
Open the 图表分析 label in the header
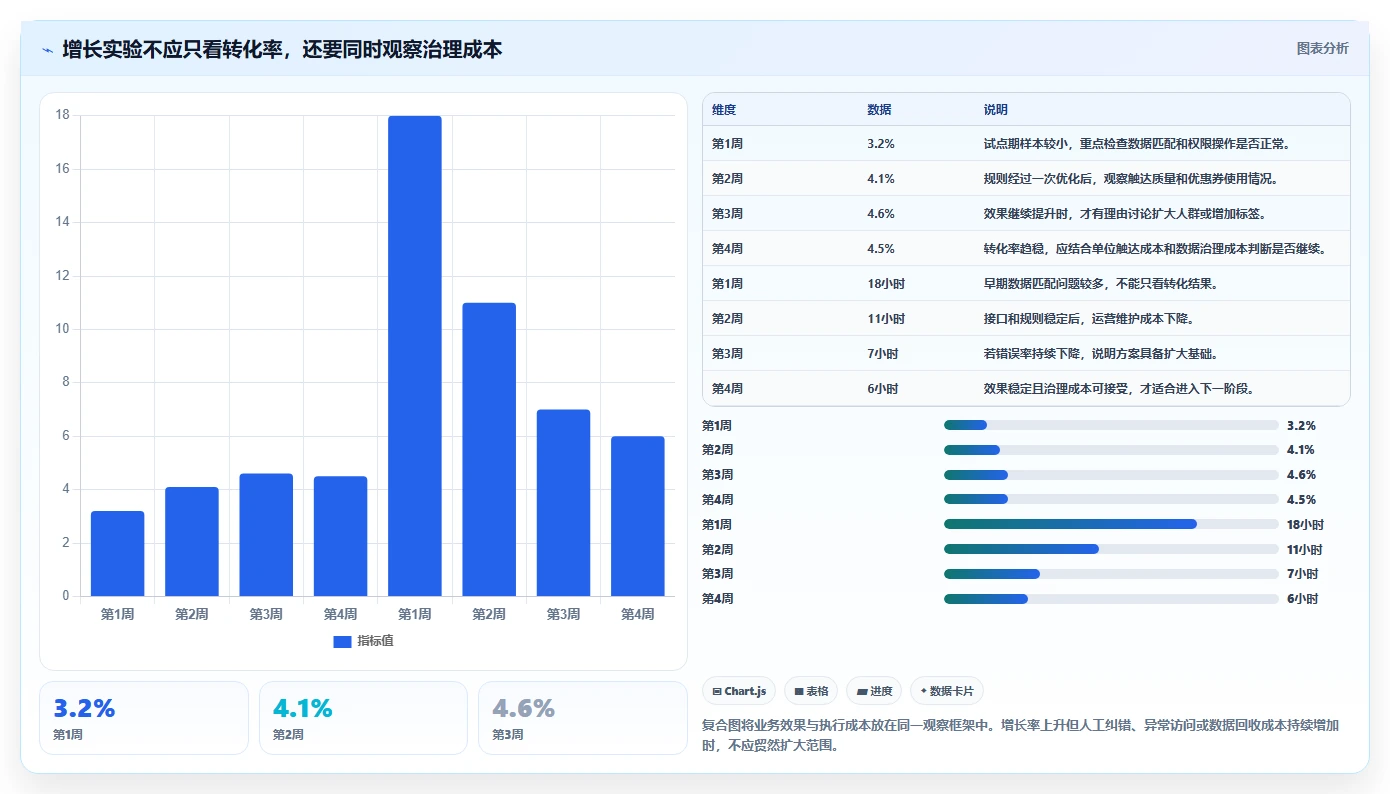point(1322,48)
